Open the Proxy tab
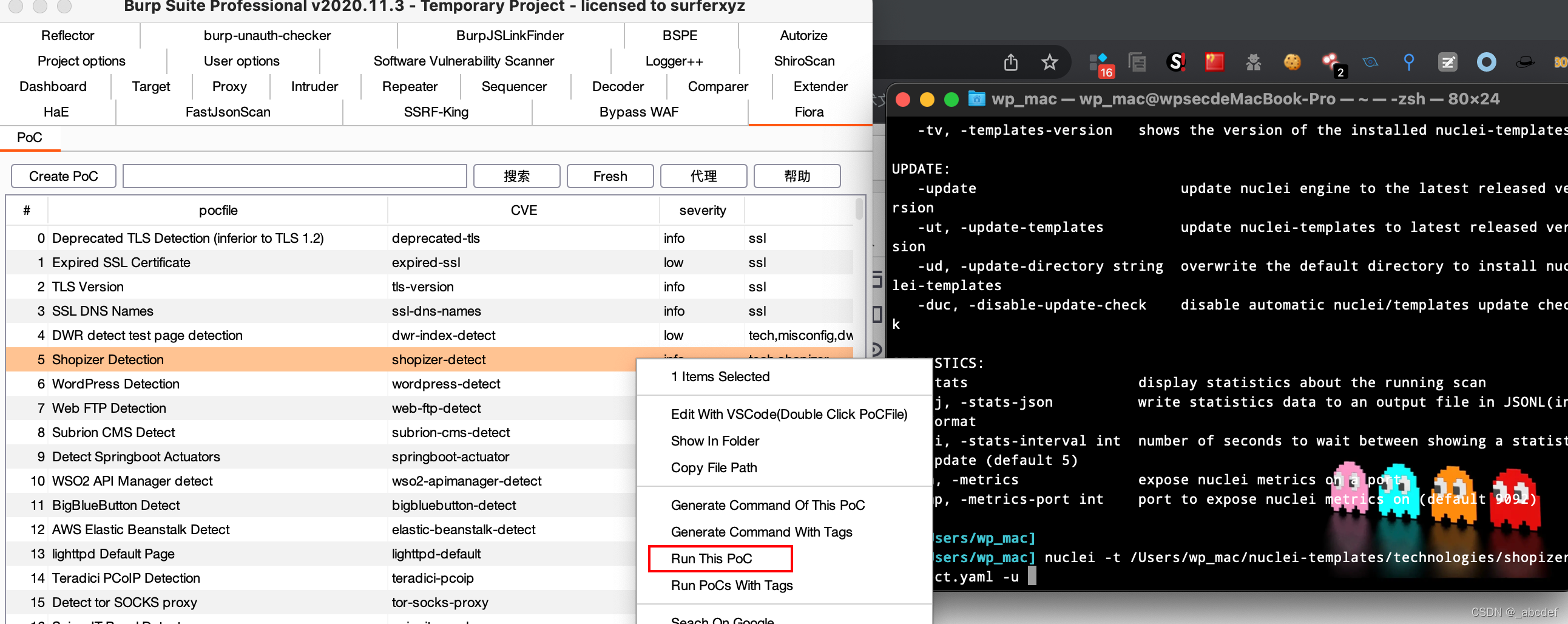Image resolution: width=1568 pixels, height=624 pixels. pos(229,86)
